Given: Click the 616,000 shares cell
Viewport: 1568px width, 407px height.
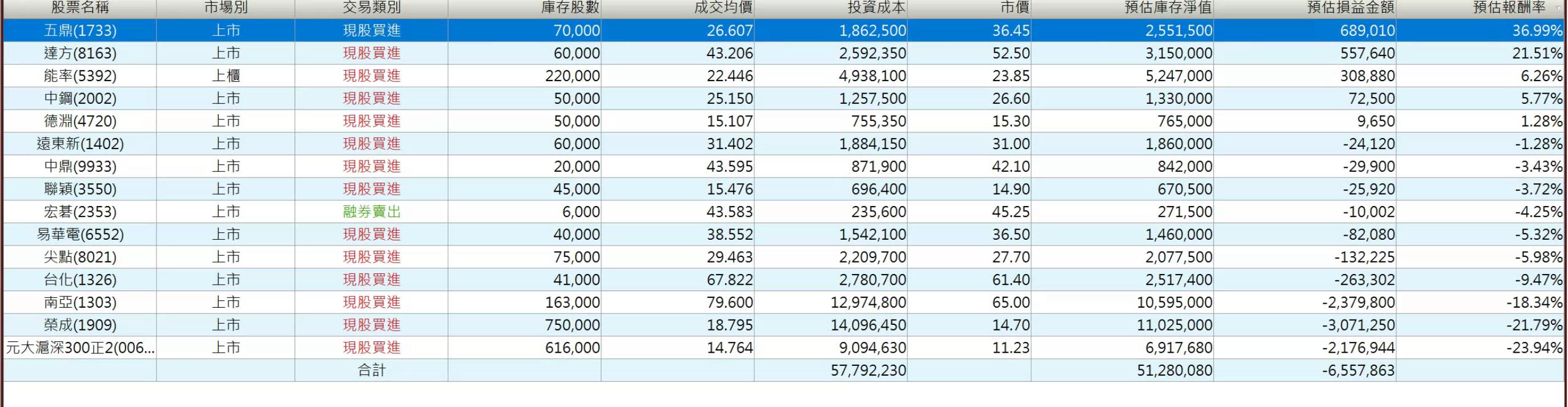Looking at the screenshot, I should tap(572, 348).
